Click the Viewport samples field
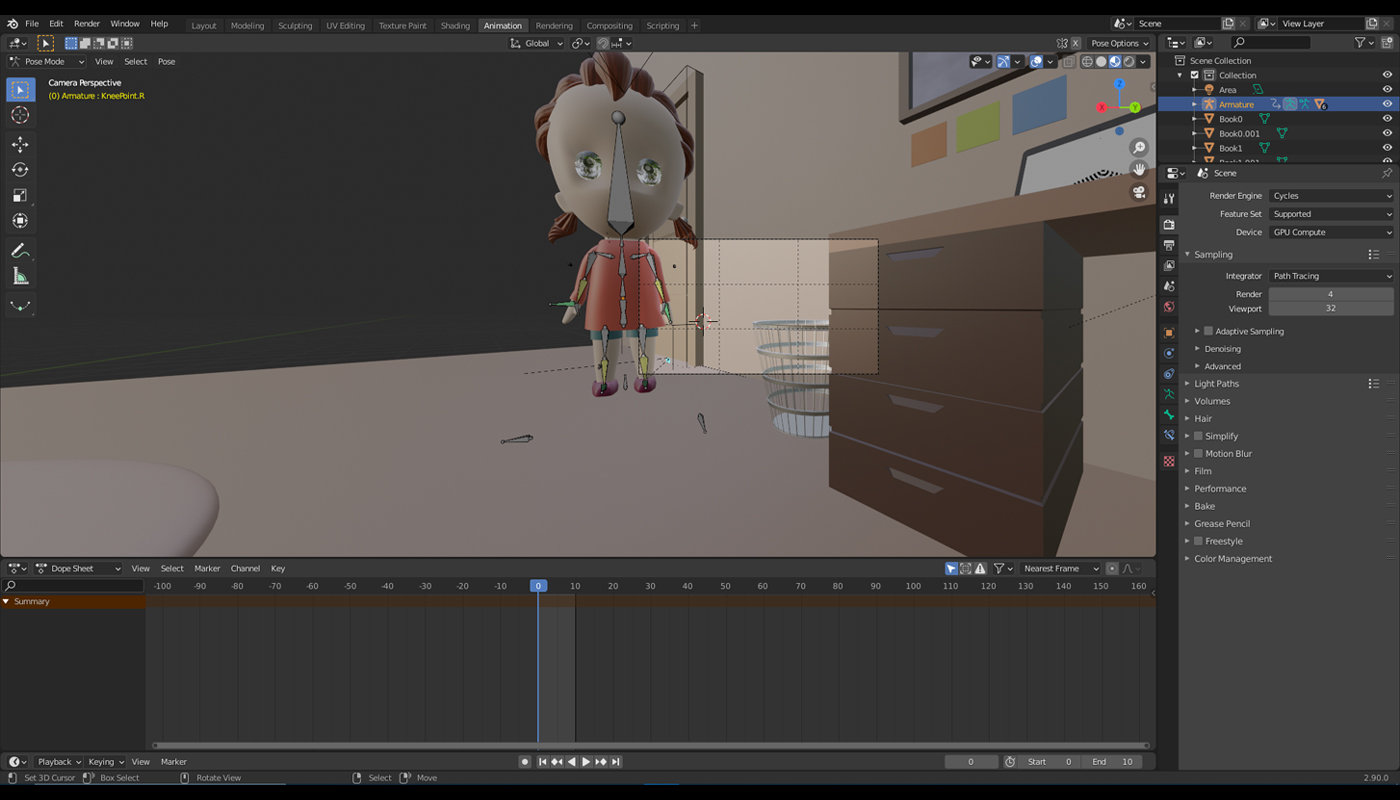1400x800 pixels. coord(1330,309)
